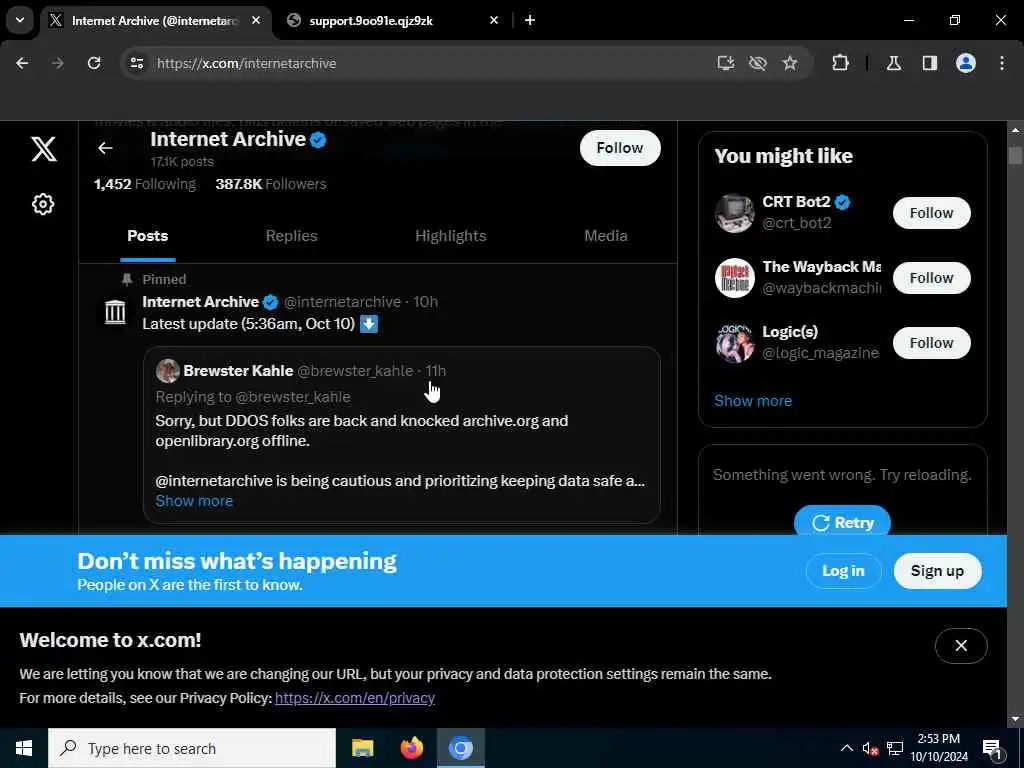Click the browser address bar URL

(247, 63)
